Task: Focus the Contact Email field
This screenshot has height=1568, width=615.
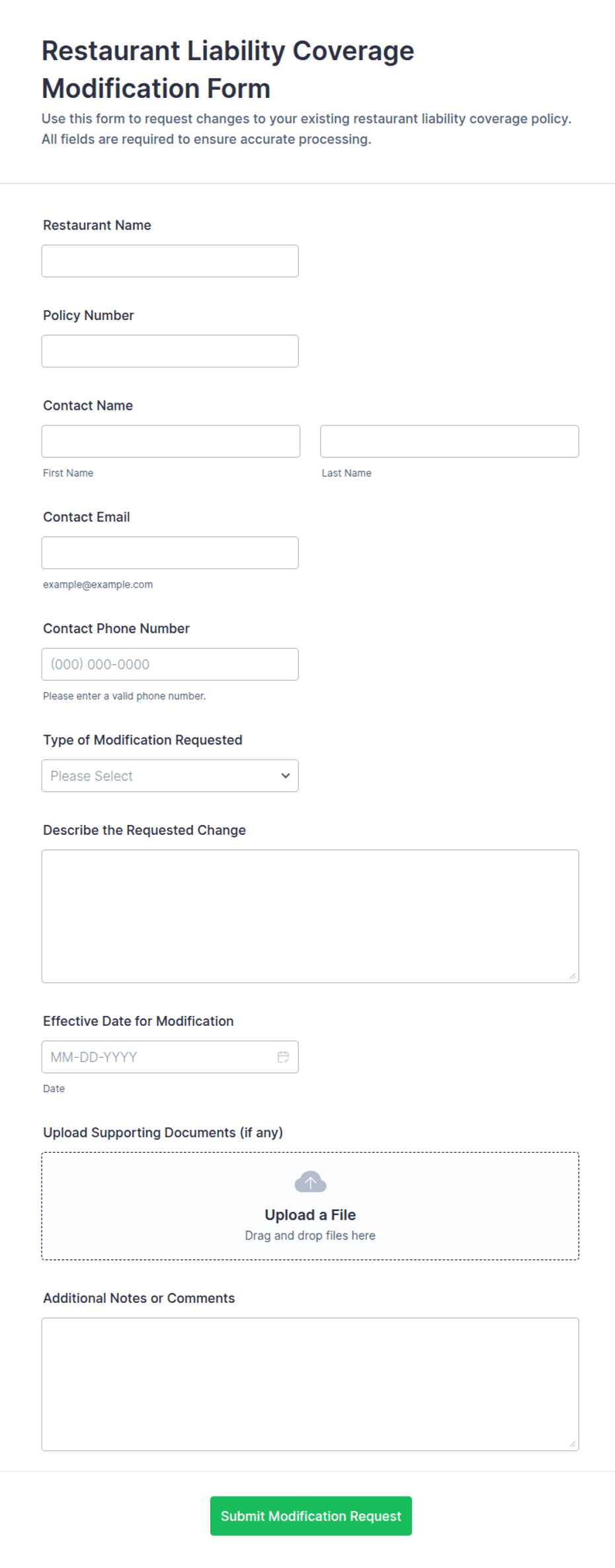Action: (170, 553)
